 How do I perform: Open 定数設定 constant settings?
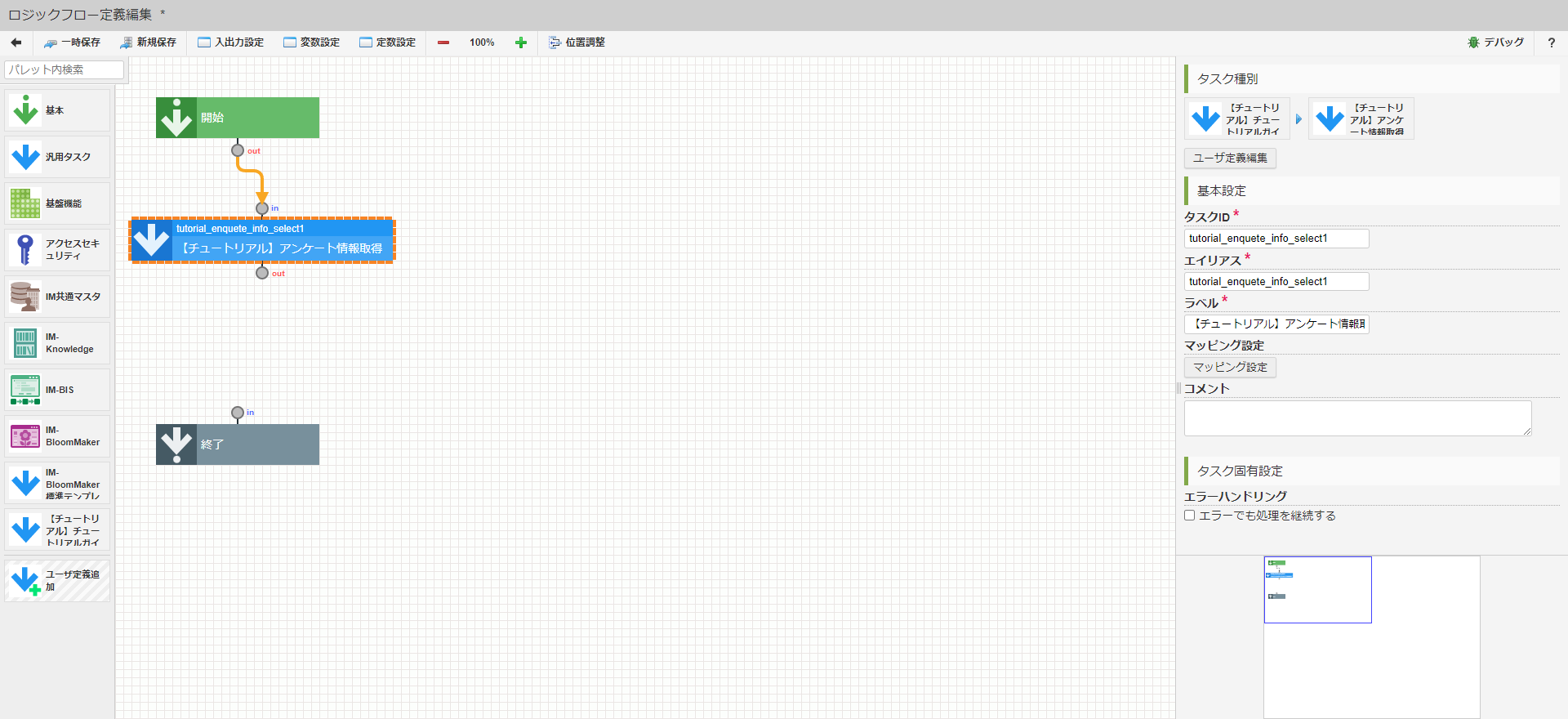click(x=388, y=42)
